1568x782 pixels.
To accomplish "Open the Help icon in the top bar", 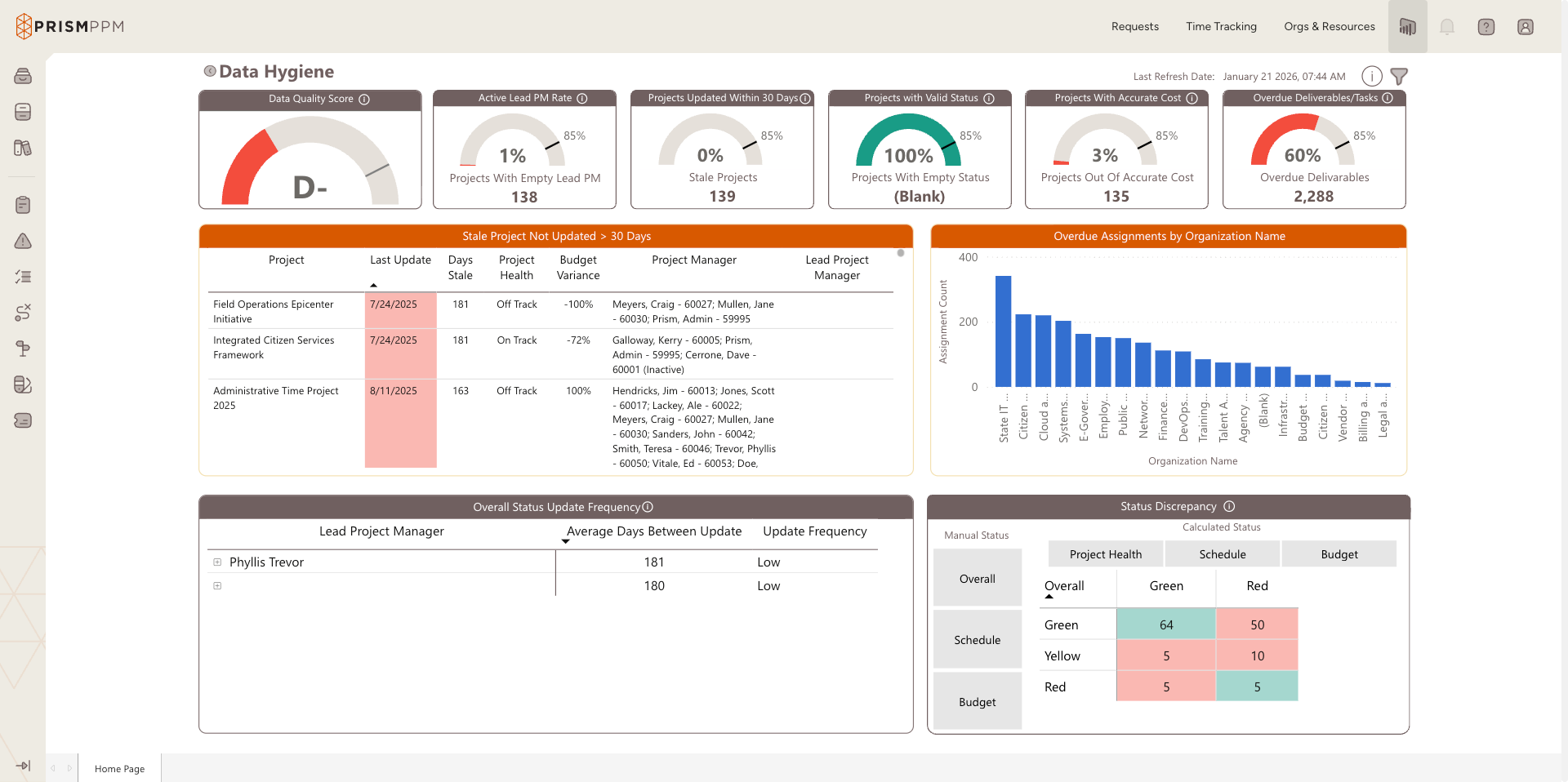I will click(x=1486, y=26).
